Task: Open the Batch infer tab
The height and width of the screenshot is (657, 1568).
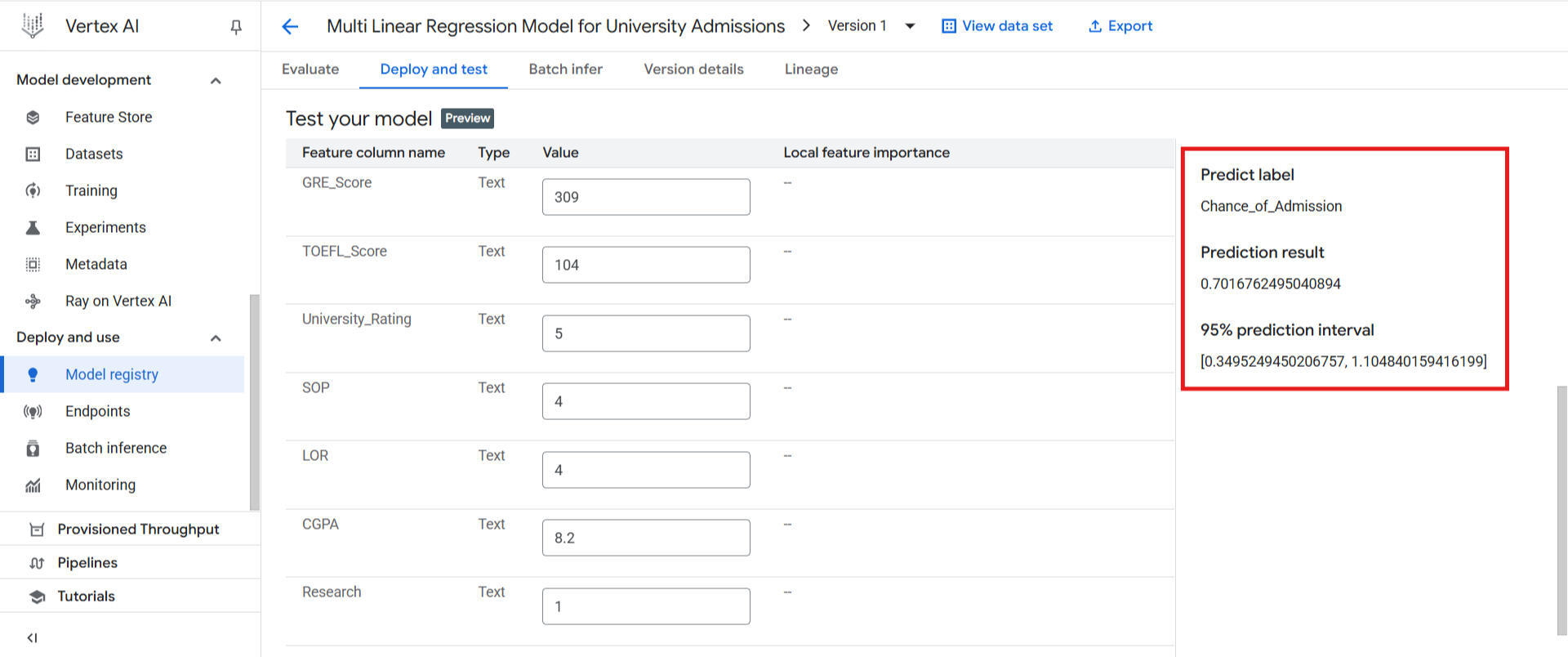Action: pyautogui.click(x=565, y=69)
